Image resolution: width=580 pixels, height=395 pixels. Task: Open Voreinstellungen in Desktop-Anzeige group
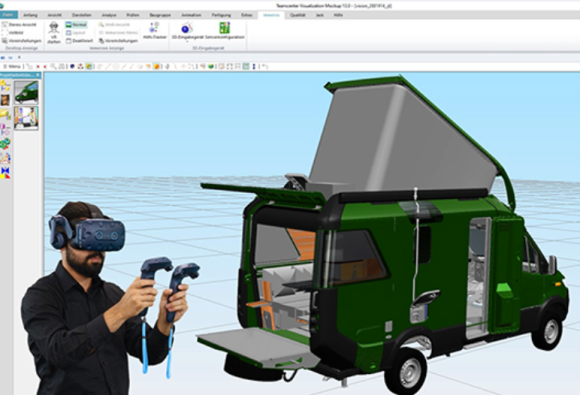click(x=21, y=41)
